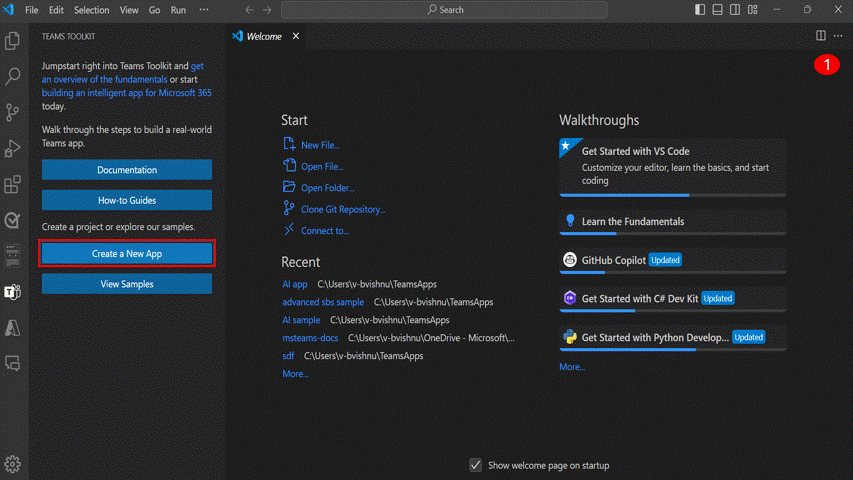Click the Open Folder... link

pyautogui.click(x=327, y=188)
